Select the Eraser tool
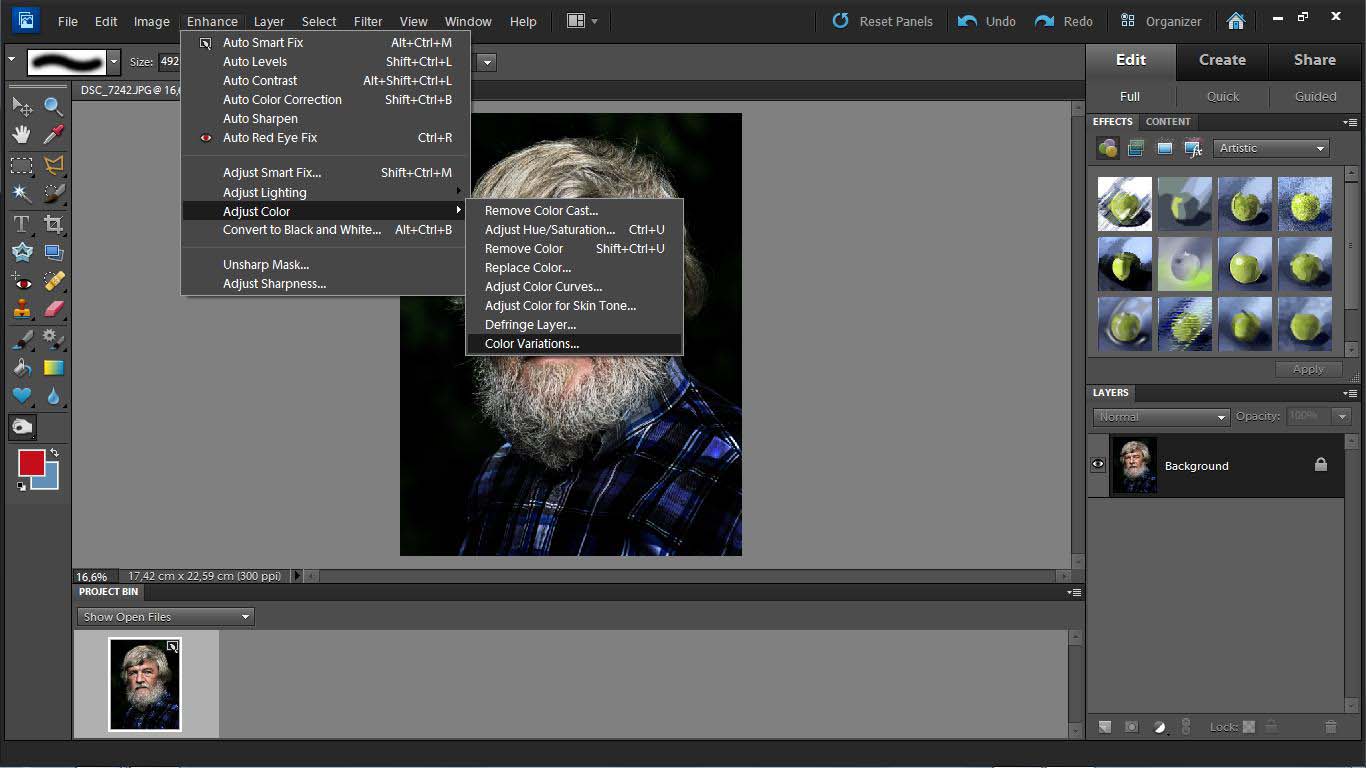The height and width of the screenshot is (768, 1366). click(x=54, y=309)
